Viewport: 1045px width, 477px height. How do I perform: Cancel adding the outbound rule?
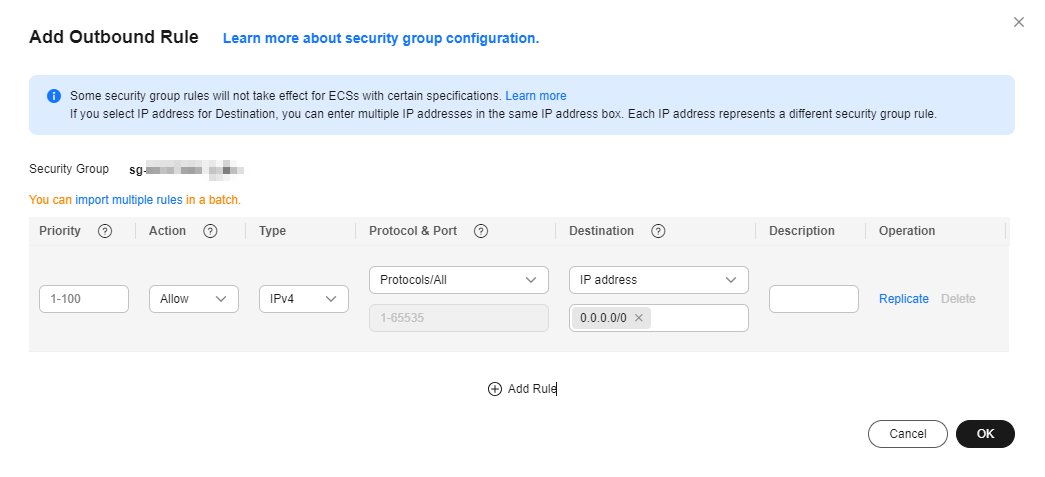click(x=908, y=434)
